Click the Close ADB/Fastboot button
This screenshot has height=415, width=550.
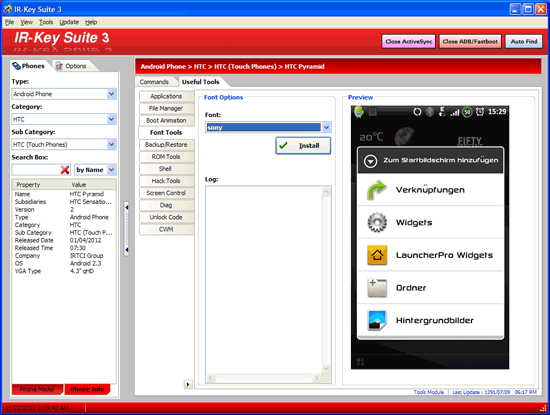coord(470,41)
